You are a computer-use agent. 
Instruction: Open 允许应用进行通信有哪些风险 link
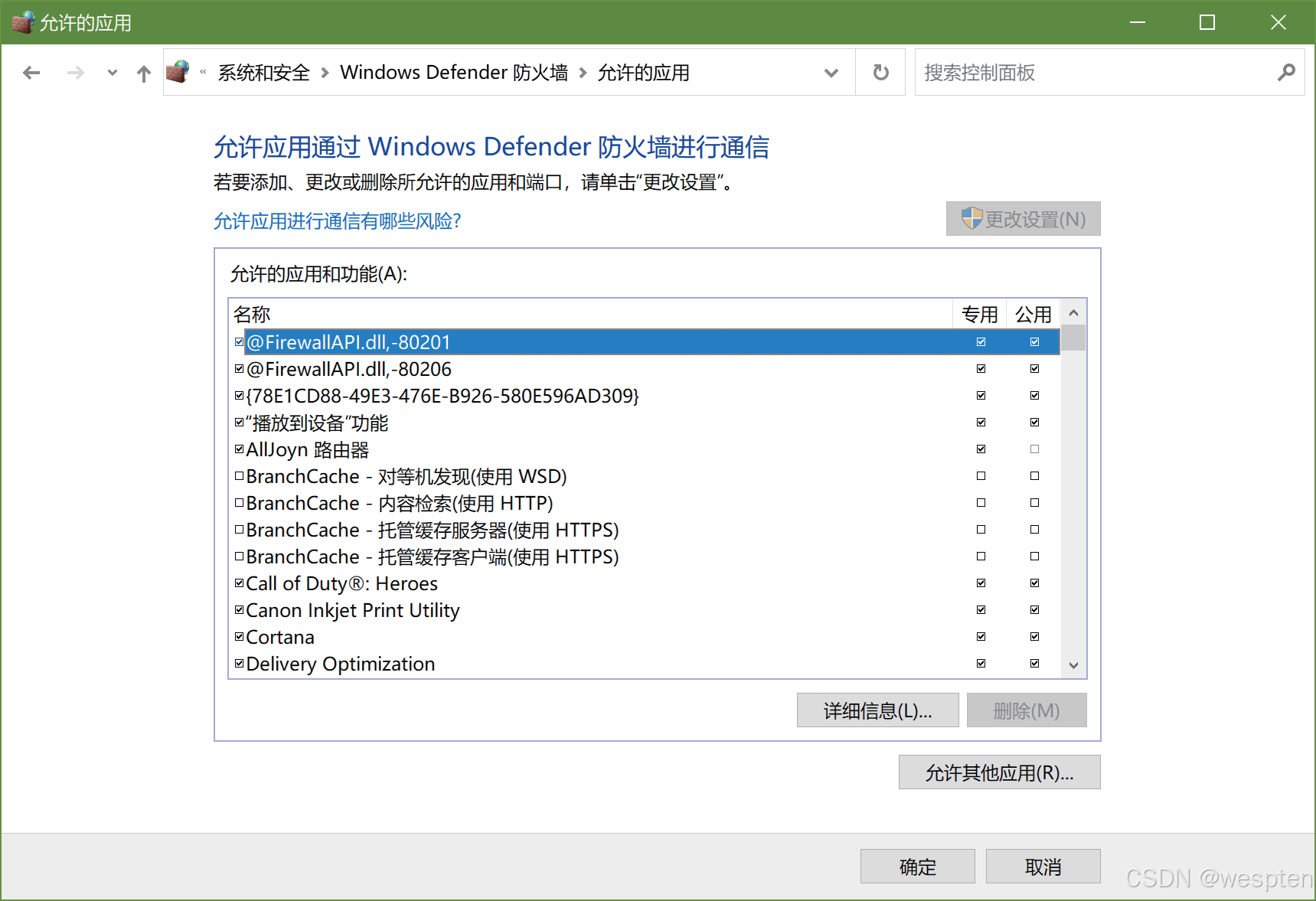point(337,221)
